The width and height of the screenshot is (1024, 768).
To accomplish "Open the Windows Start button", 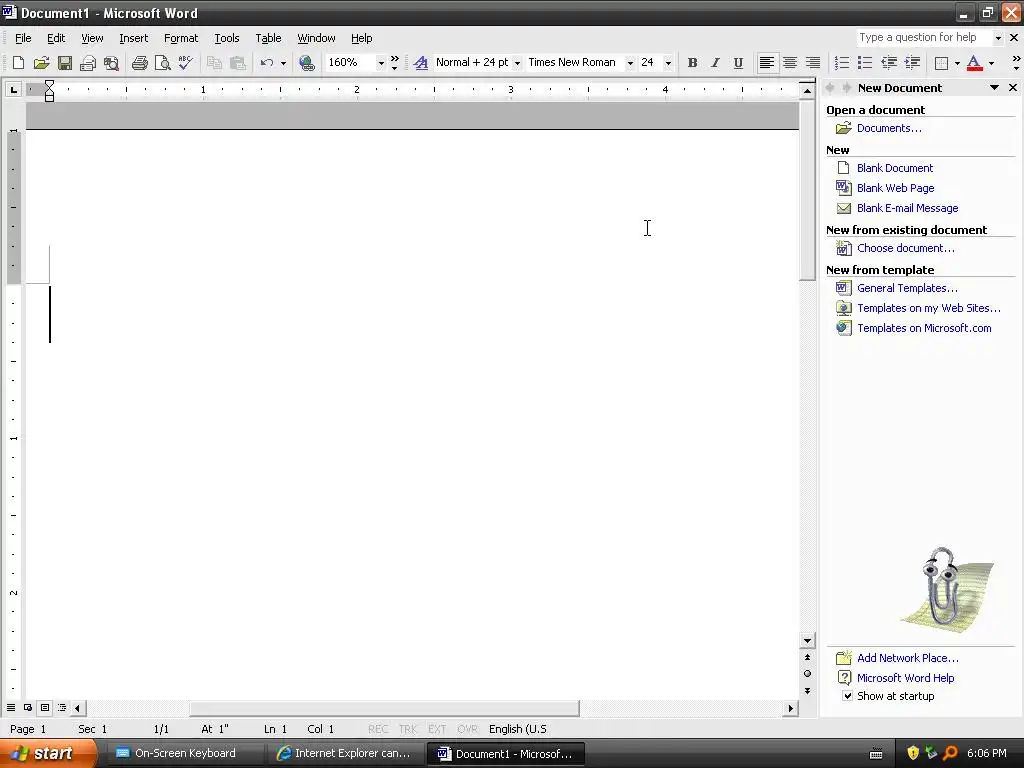I will (48, 753).
